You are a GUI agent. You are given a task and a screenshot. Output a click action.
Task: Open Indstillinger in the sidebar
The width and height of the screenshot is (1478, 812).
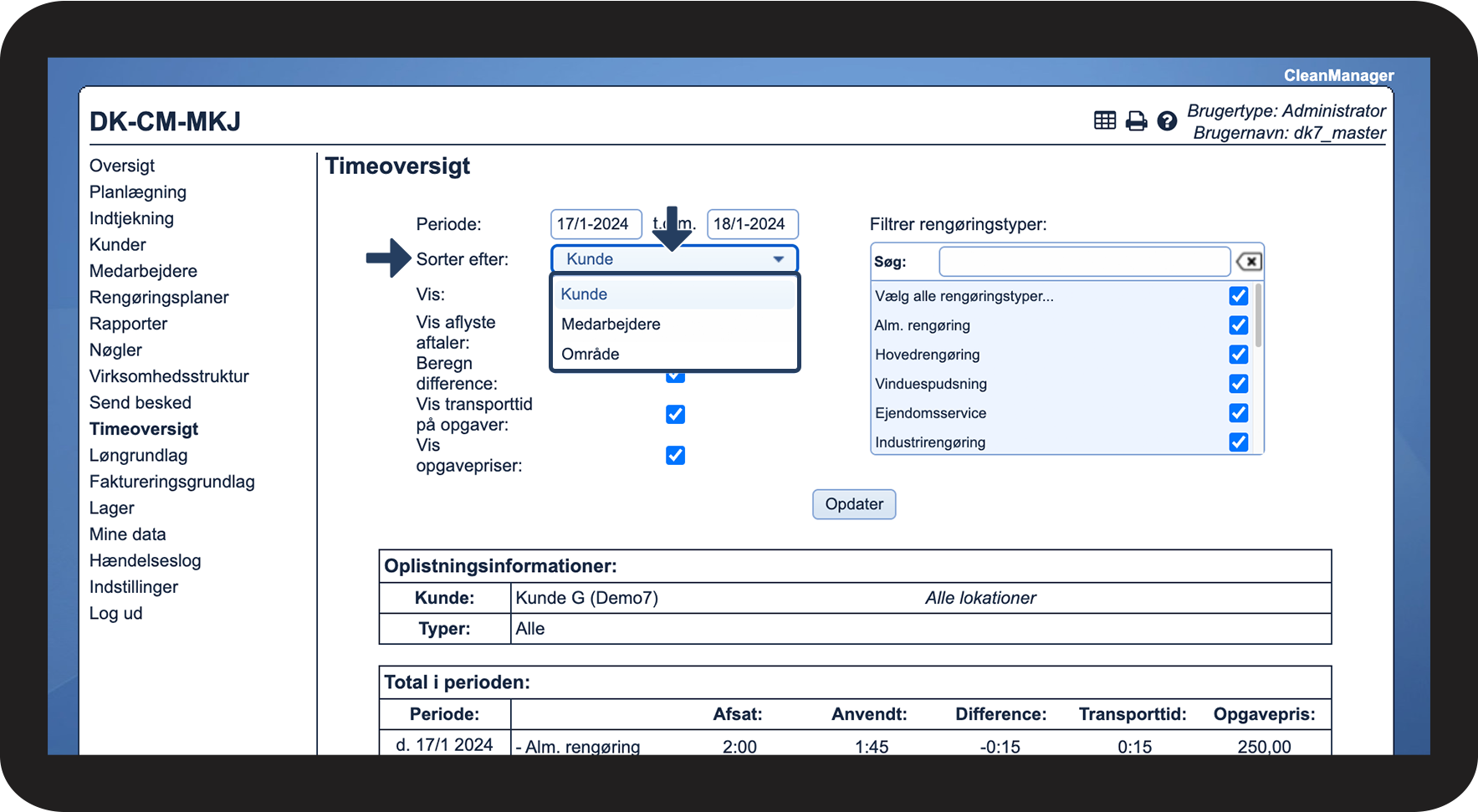(x=134, y=587)
